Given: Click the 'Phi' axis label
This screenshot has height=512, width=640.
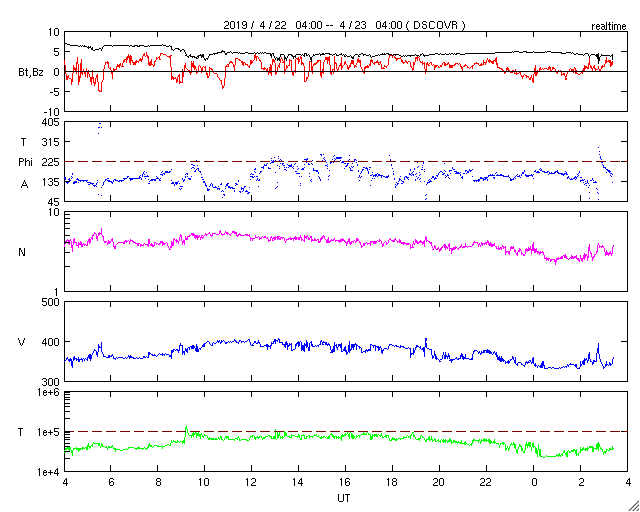Looking at the screenshot, I should pyautogui.click(x=25, y=162).
